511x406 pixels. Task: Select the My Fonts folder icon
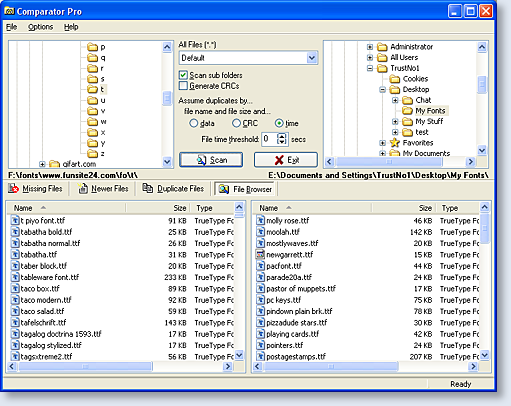pos(407,111)
